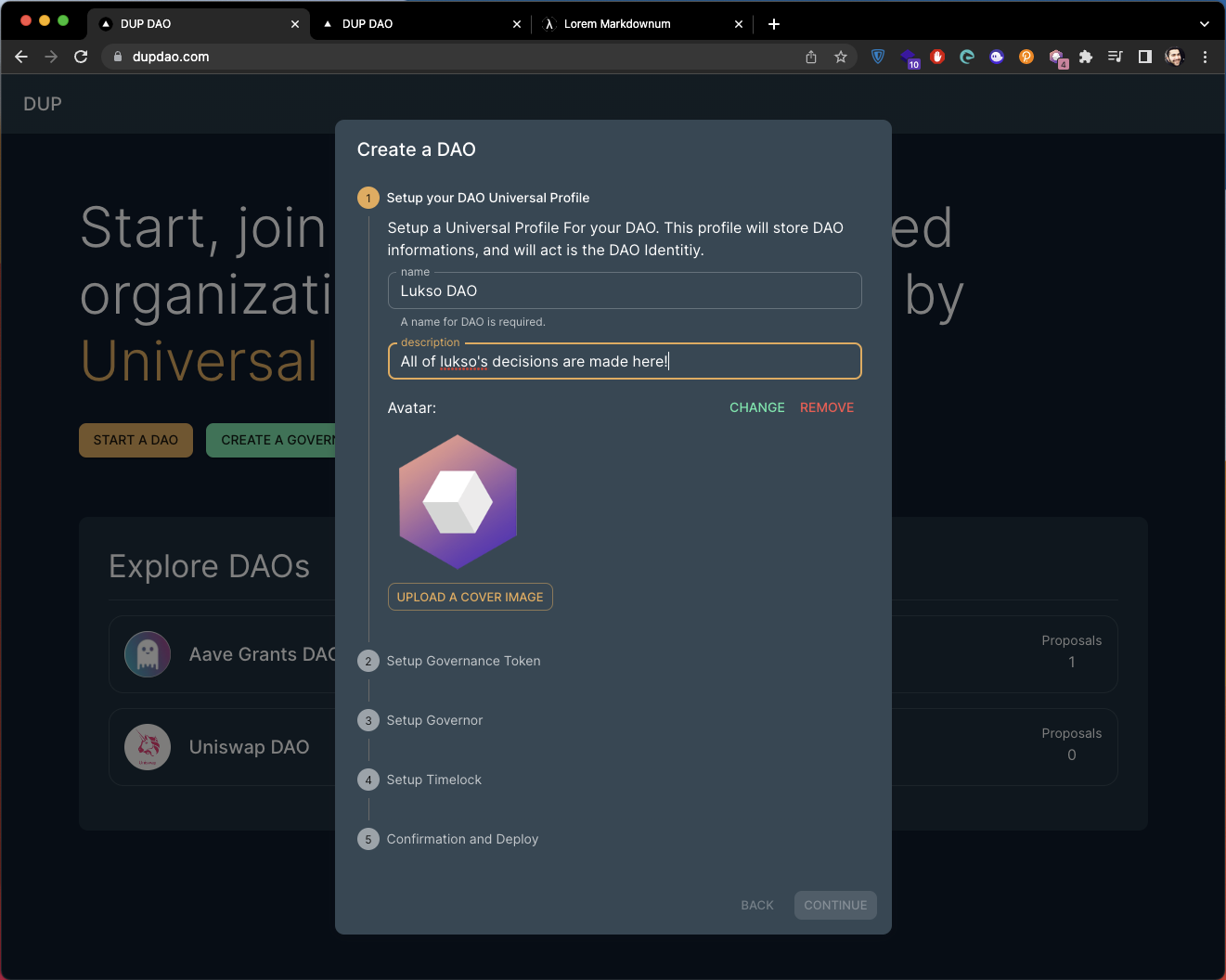This screenshot has height=980, width=1226.
Task: Open the purple extension with badge 10
Action: (x=909, y=58)
